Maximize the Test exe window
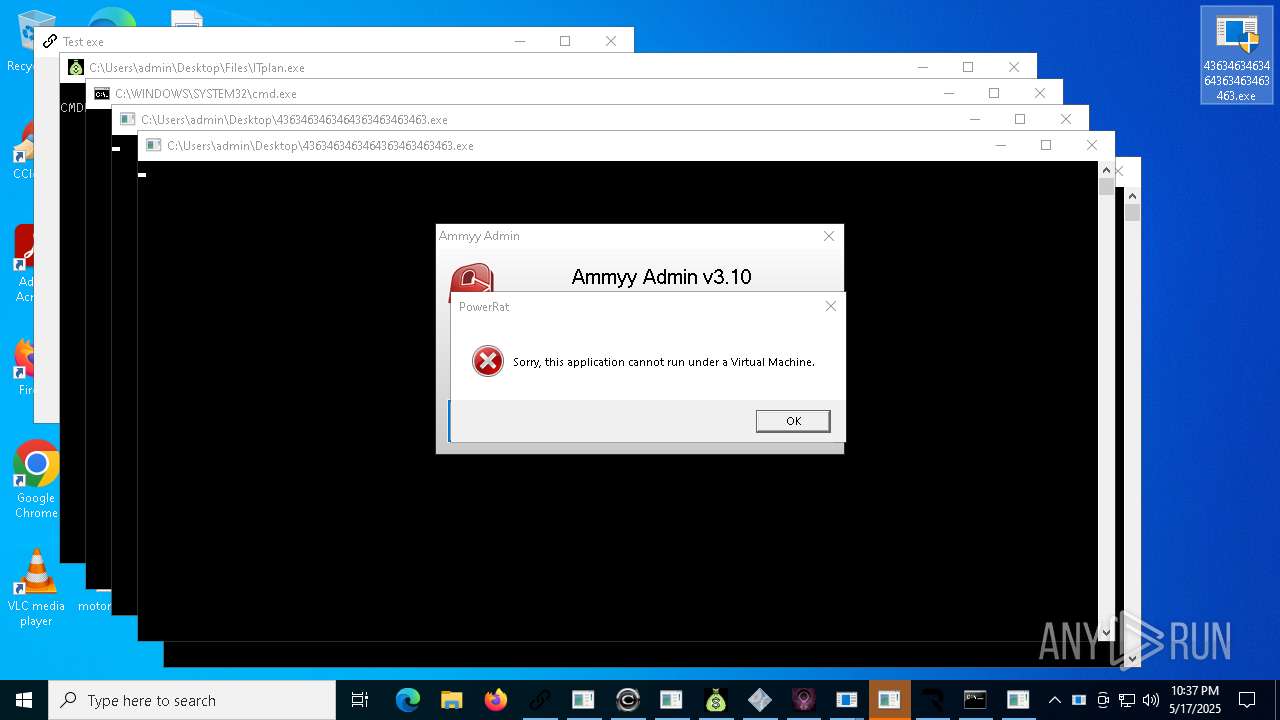1280x720 pixels. [565, 41]
